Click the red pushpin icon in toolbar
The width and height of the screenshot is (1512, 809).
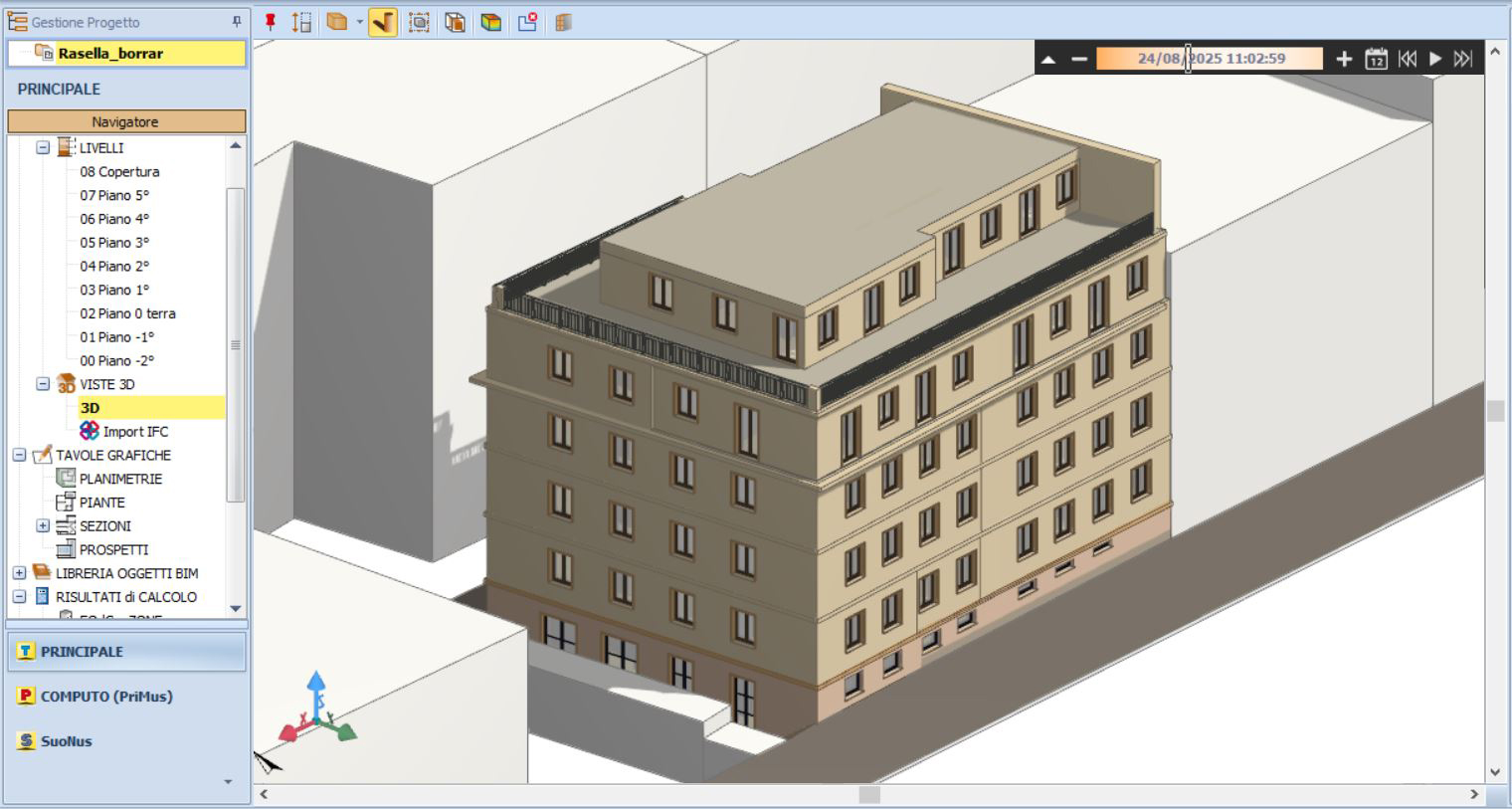tap(270, 22)
